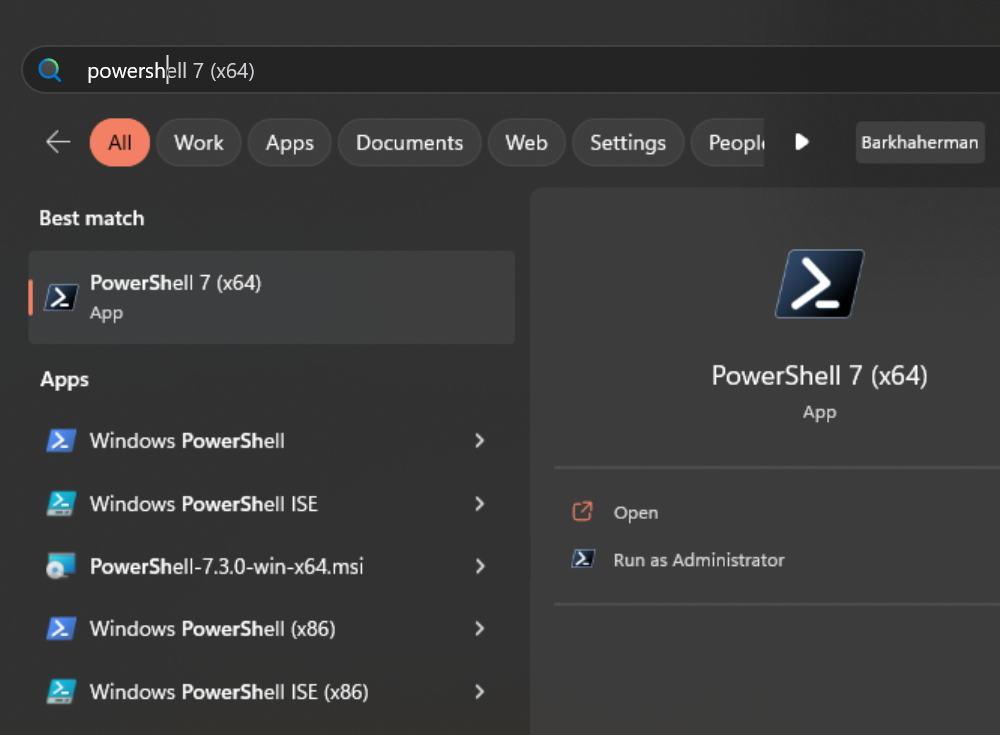Switch to the Web filter tab
Viewport: 1000px width, 735px height.
[526, 142]
